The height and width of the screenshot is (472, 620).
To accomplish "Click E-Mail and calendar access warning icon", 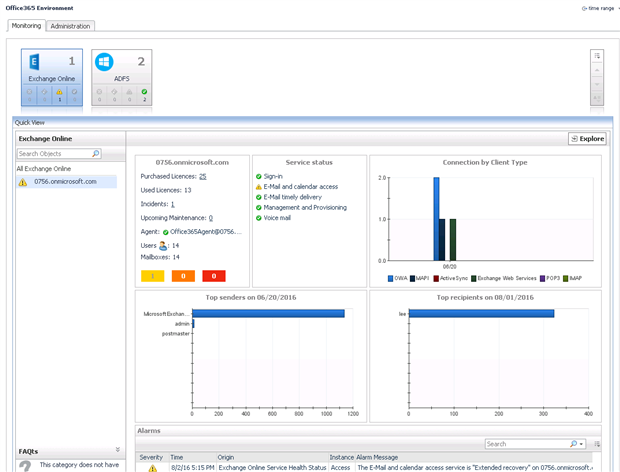I will pos(259,187).
